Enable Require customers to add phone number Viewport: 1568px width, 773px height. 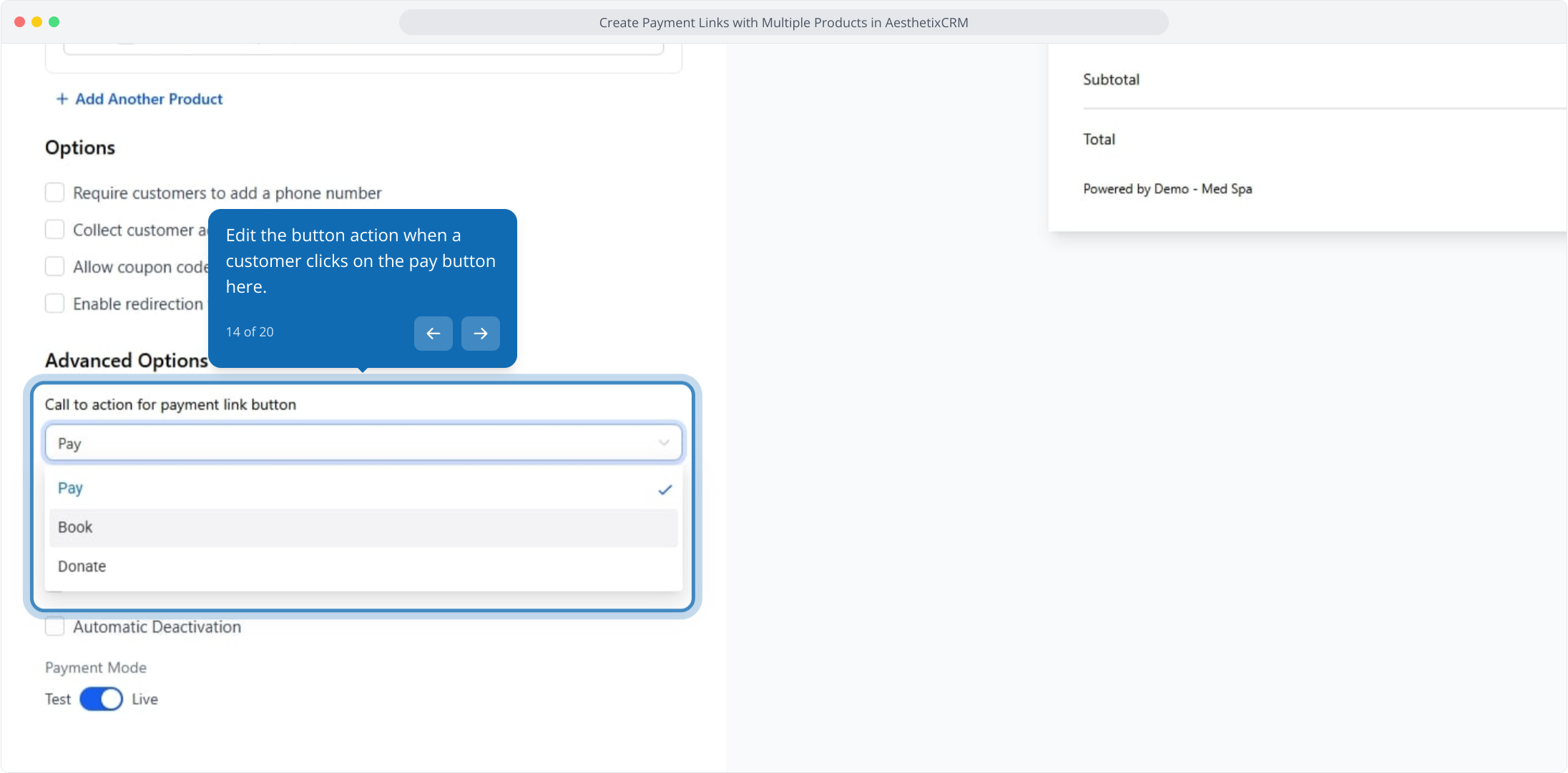coord(54,193)
